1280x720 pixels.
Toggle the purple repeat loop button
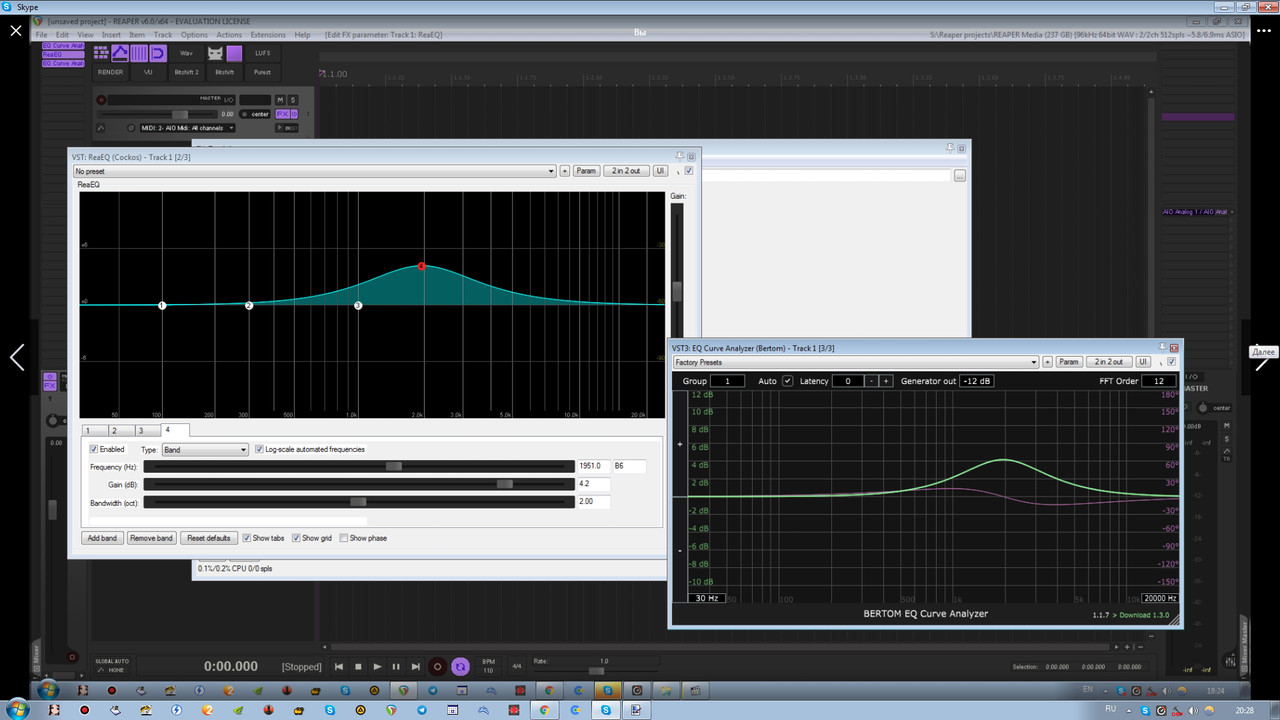pyautogui.click(x=460, y=666)
